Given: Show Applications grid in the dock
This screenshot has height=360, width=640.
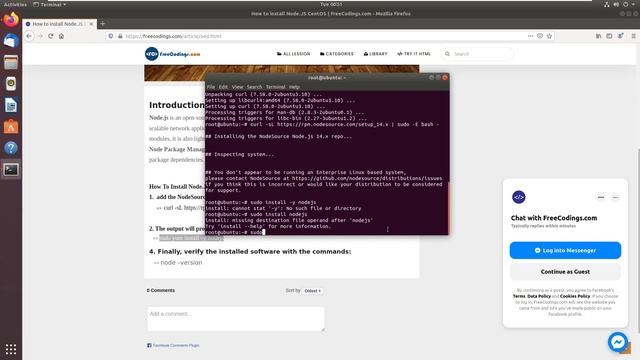Looking at the screenshot, I should click(x=11, y=349).
